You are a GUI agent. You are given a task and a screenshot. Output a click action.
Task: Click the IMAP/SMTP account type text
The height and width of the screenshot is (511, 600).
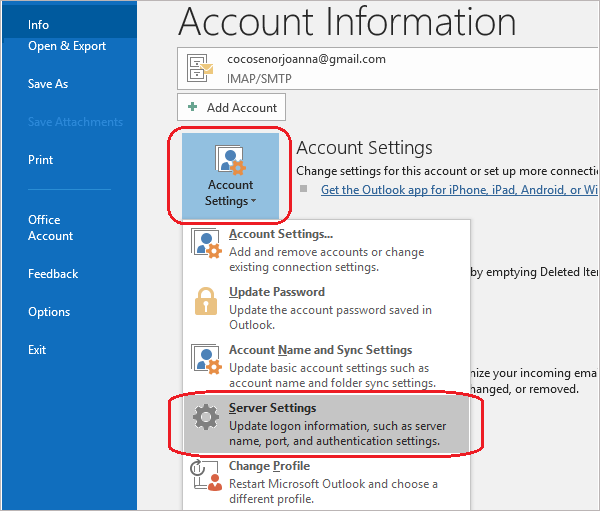pos(259,78)
